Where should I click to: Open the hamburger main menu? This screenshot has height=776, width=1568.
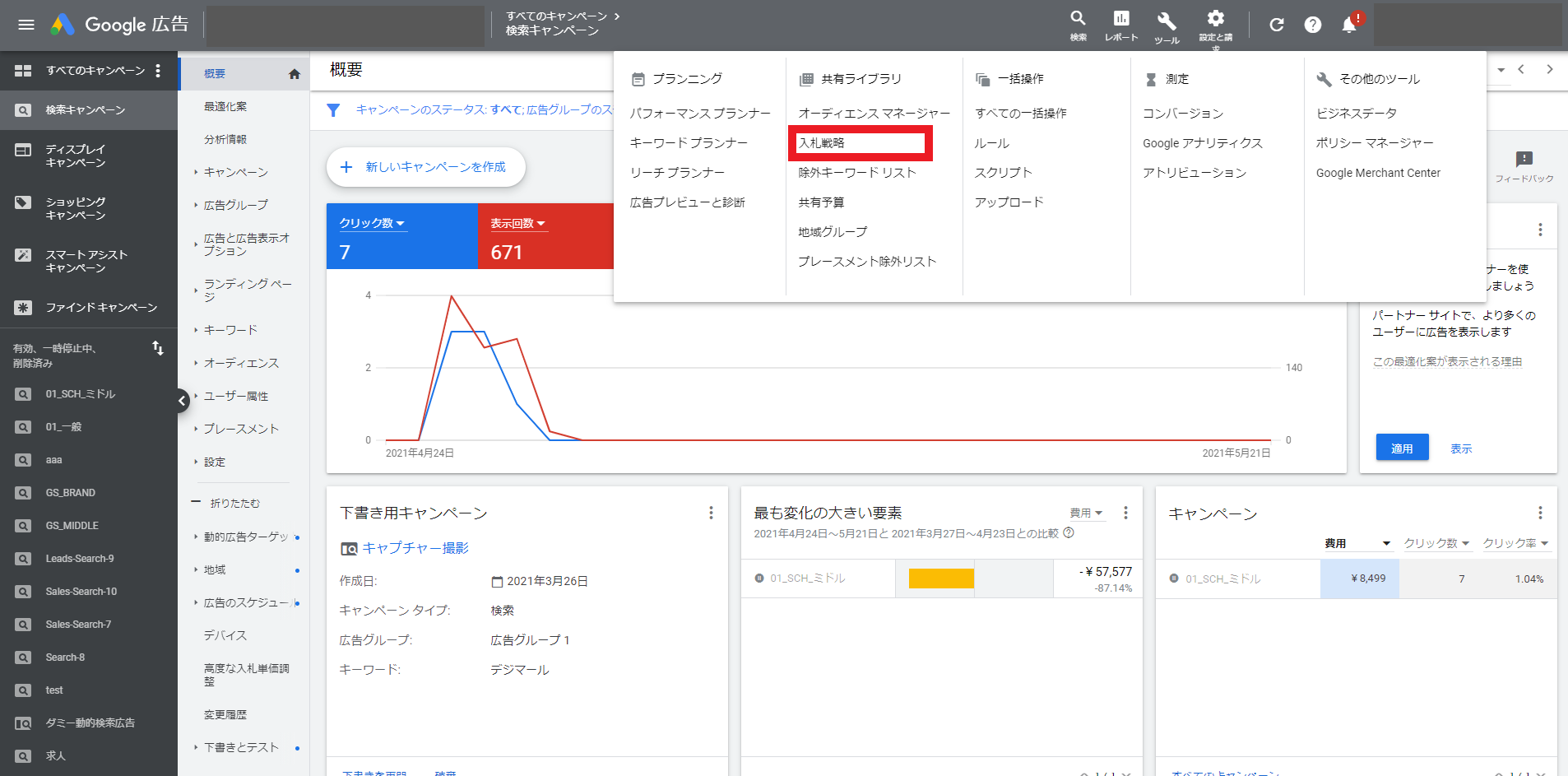click(x=26, y=25)
